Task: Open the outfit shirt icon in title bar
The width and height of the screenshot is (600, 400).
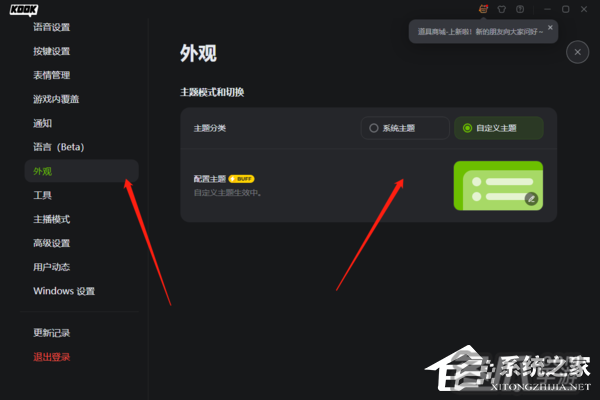Action: (x=502, y=9)
